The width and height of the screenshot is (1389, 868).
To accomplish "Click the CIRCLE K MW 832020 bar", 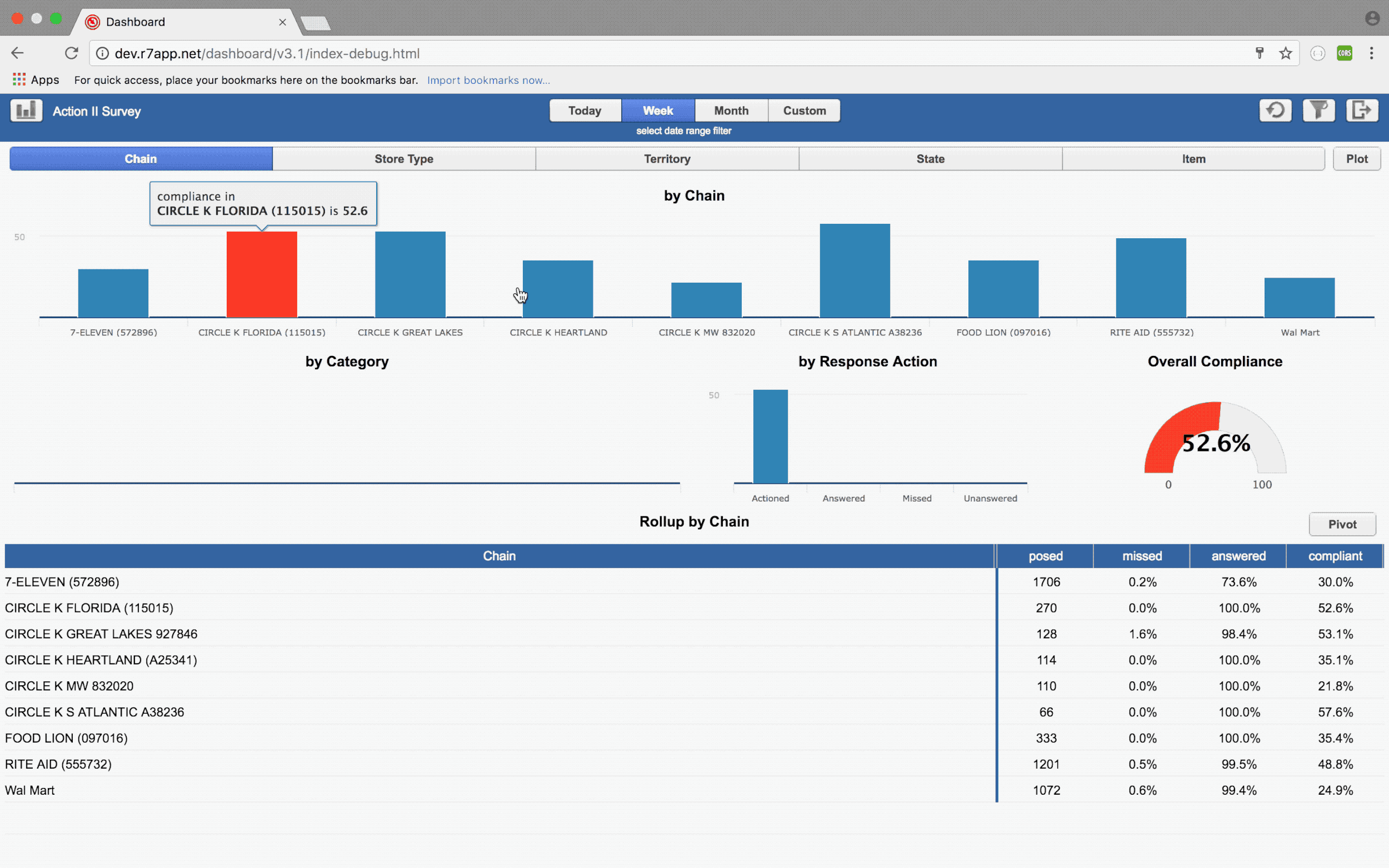I will click(706, 300).
